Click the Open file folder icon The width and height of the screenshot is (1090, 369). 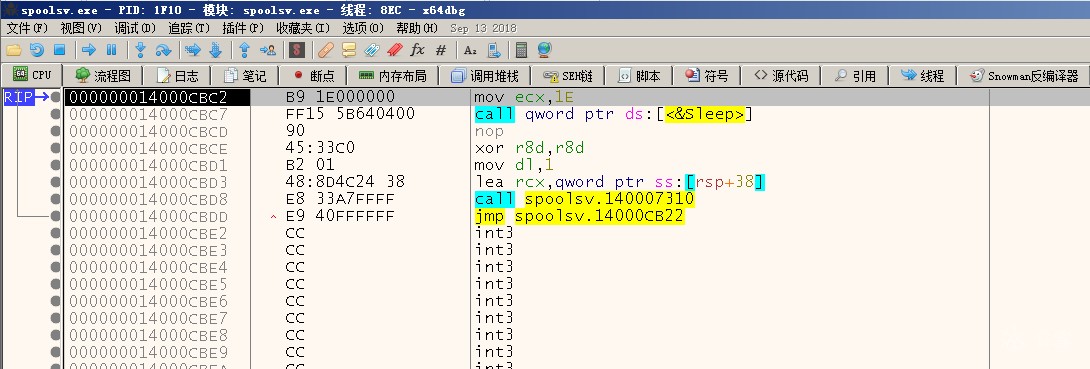click(x=14, y=50)
